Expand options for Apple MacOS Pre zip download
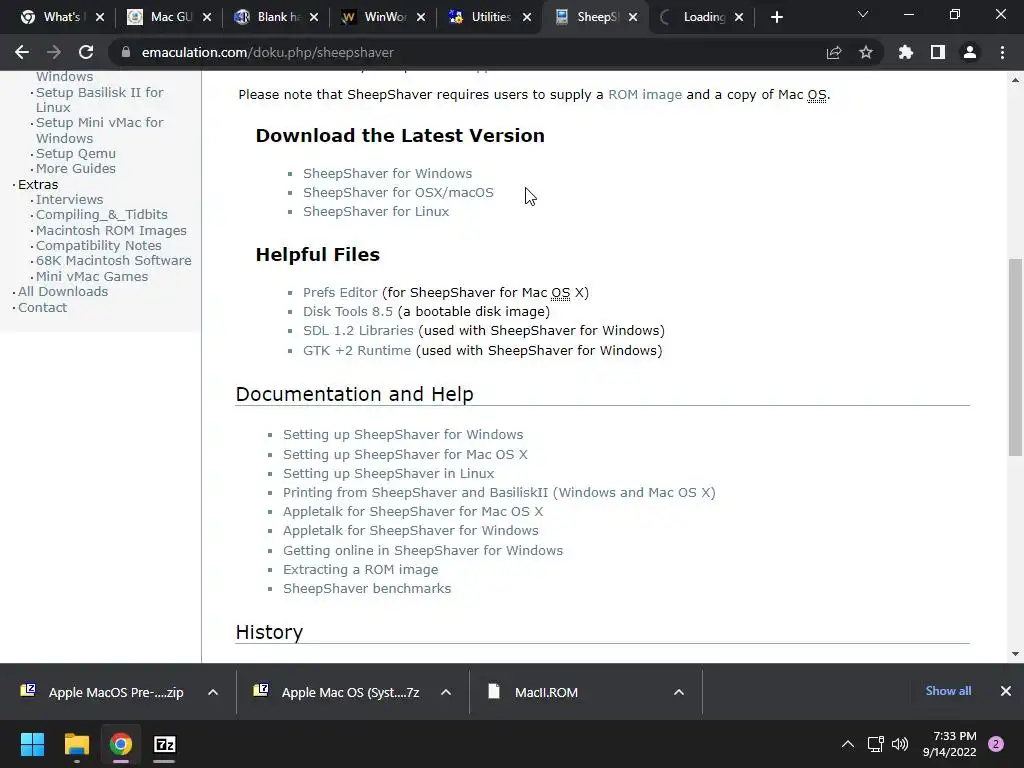Screen dimensions: 1024x768 pos(213,692)
